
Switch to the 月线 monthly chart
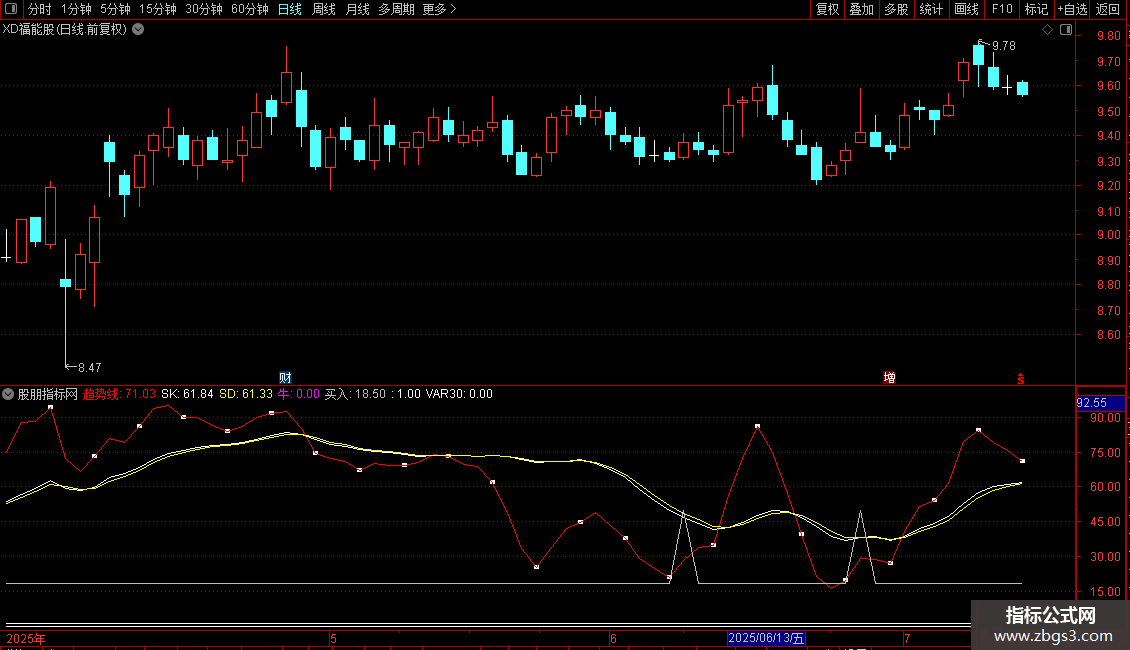(x=357, y=10)
